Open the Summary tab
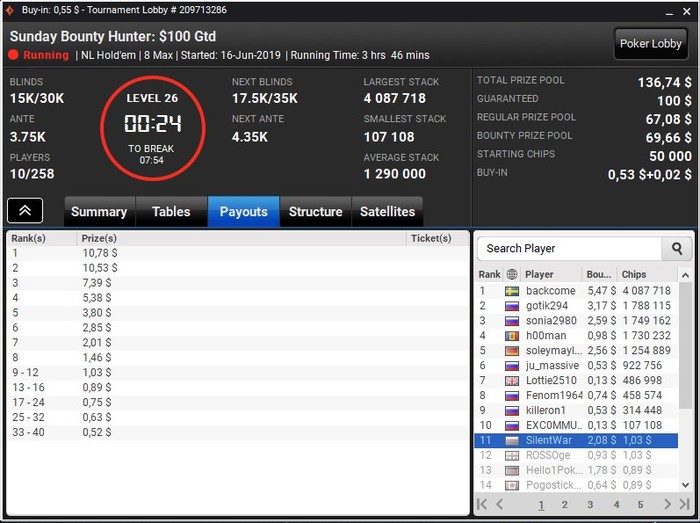700x523 pixels. (99, 212)
